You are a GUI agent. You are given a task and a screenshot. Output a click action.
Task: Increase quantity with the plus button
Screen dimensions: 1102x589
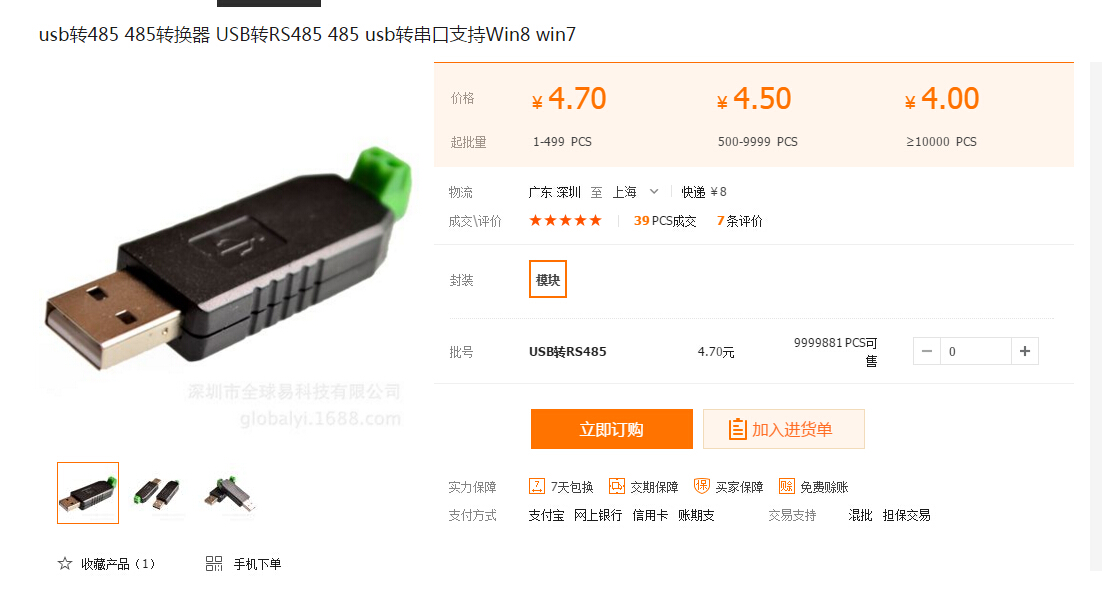(x=1025, y=351)
